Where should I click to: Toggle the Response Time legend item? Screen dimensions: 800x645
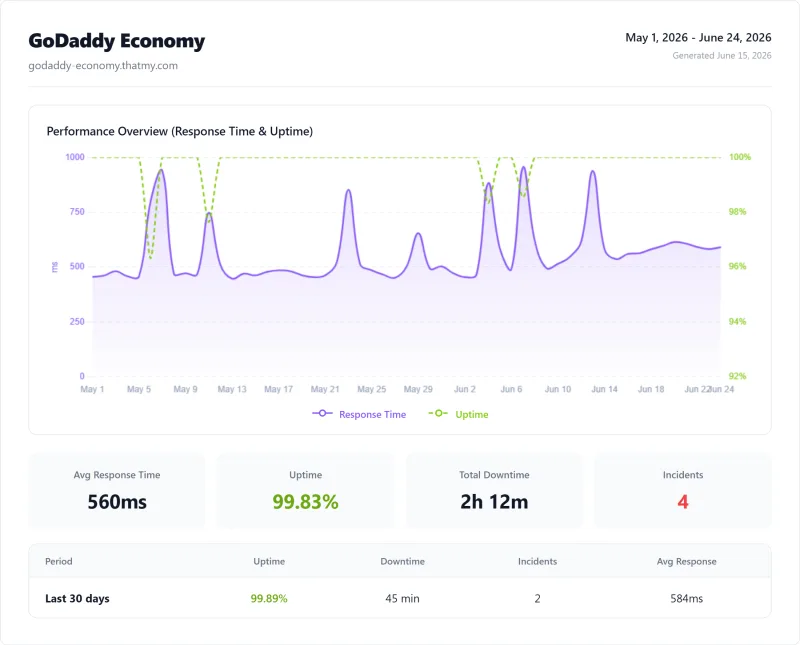click(359, 414)
